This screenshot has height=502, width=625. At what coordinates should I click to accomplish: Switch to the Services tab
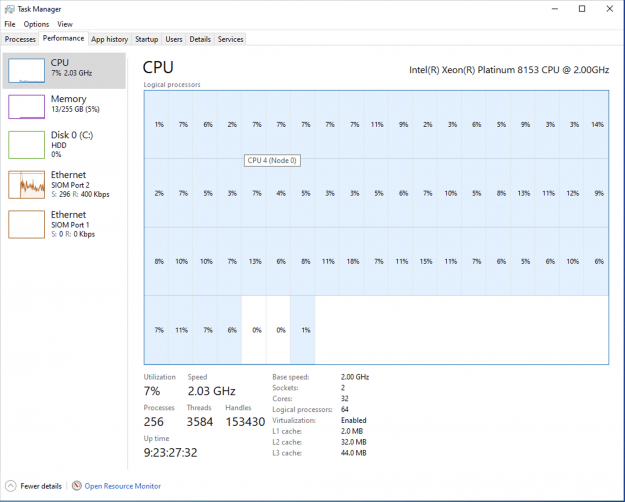(x=230, y=39)
